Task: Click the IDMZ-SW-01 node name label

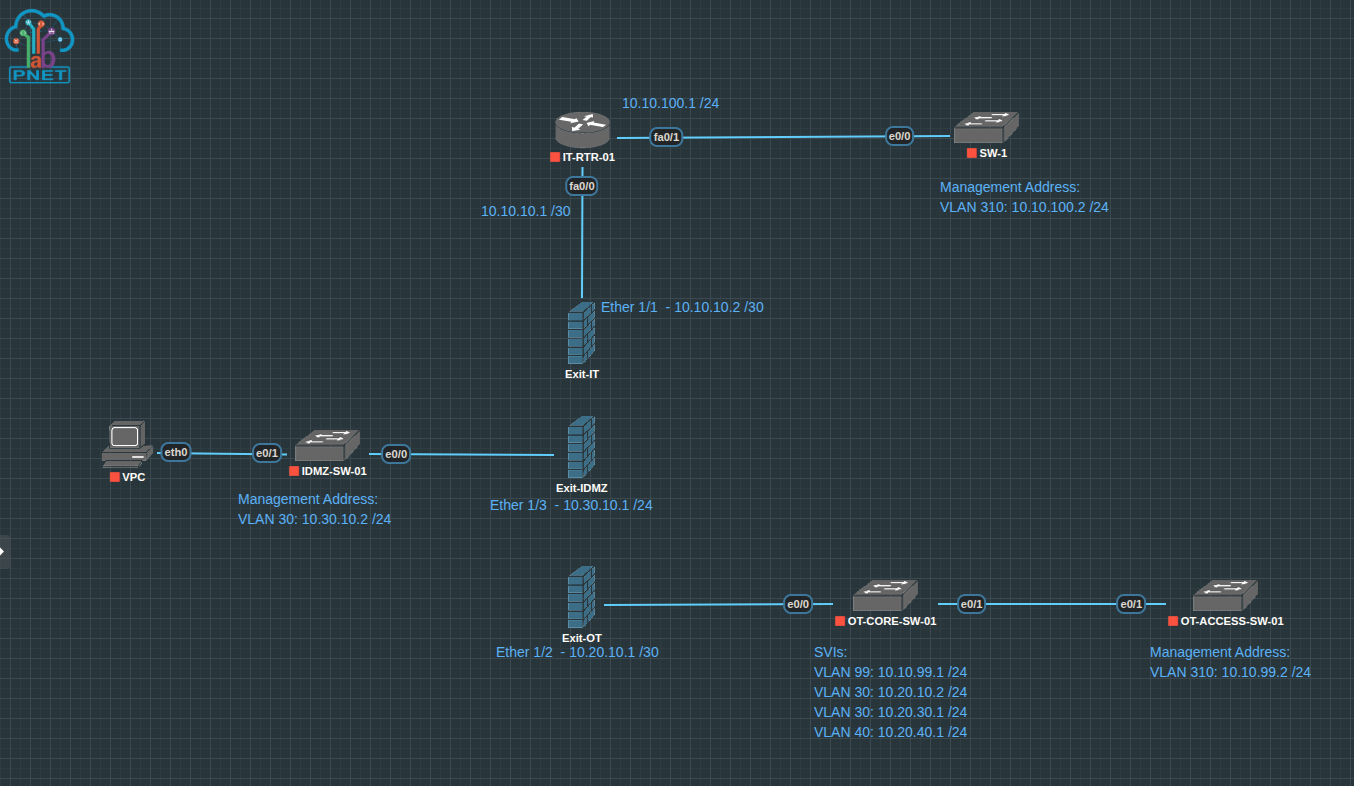Action: pos(334,471)
